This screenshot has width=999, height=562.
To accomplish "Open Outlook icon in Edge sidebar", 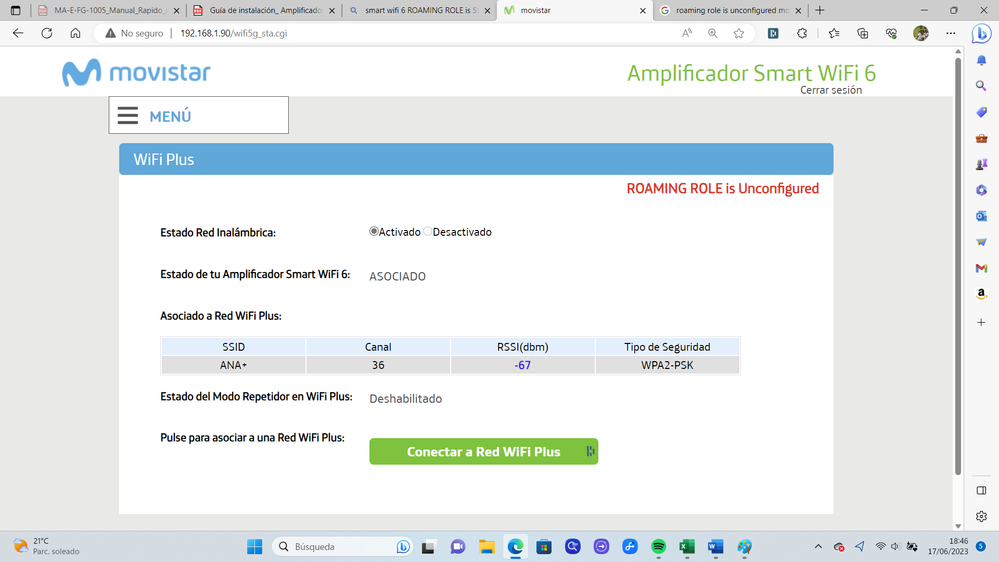I will tap(981, 216).
